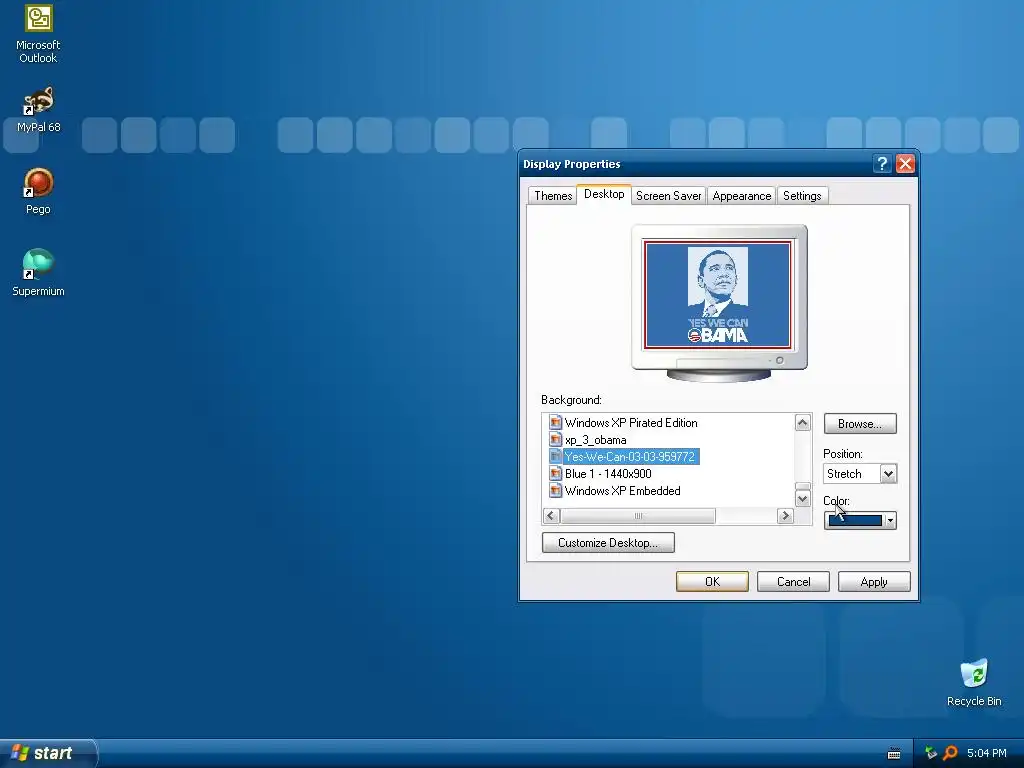This screenshot has width=1024, height=768.
Task: Click Cancel in Display Properties
Action: [x=793, y=582]
